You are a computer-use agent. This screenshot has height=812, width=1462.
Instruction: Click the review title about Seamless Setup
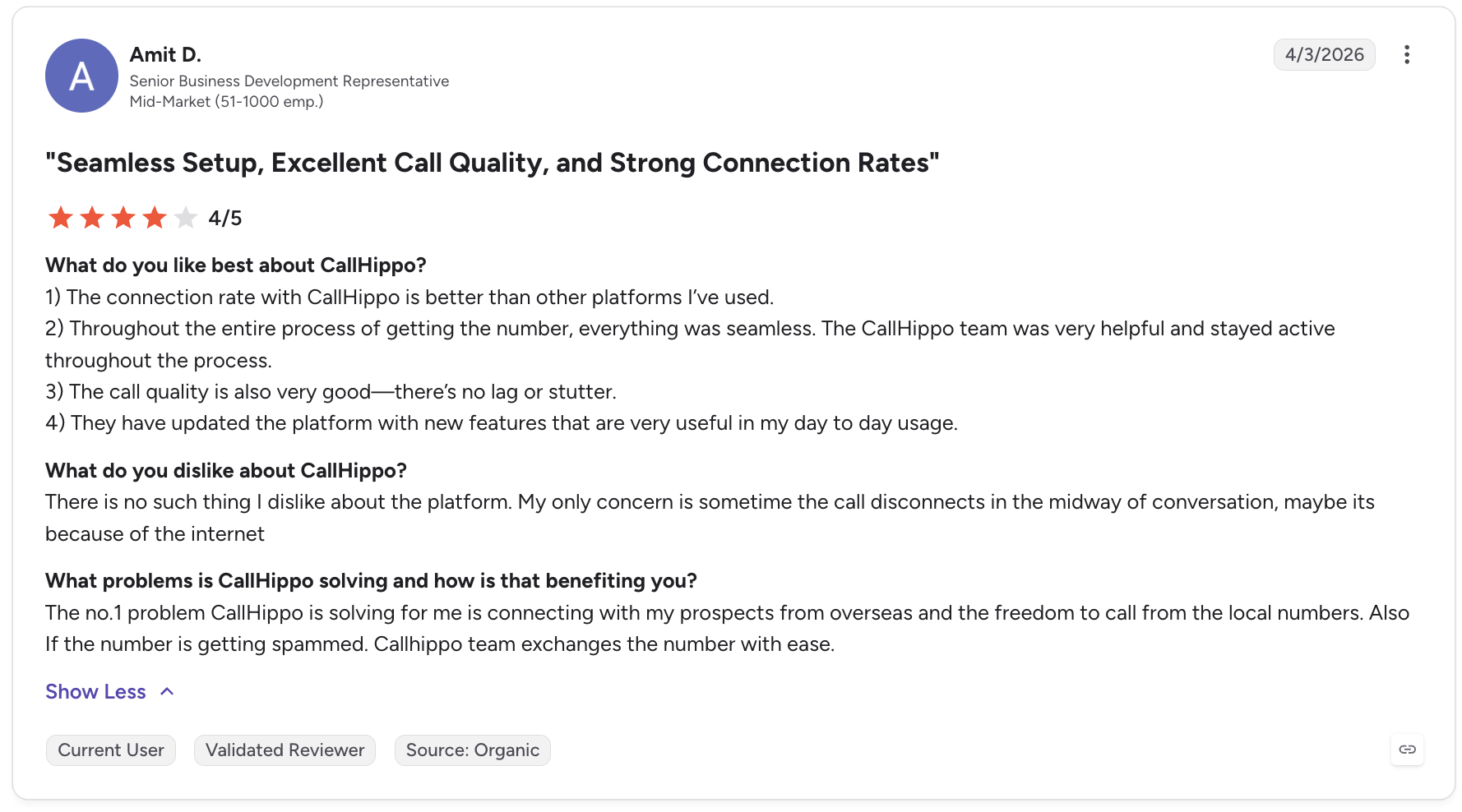click(492, 163)
